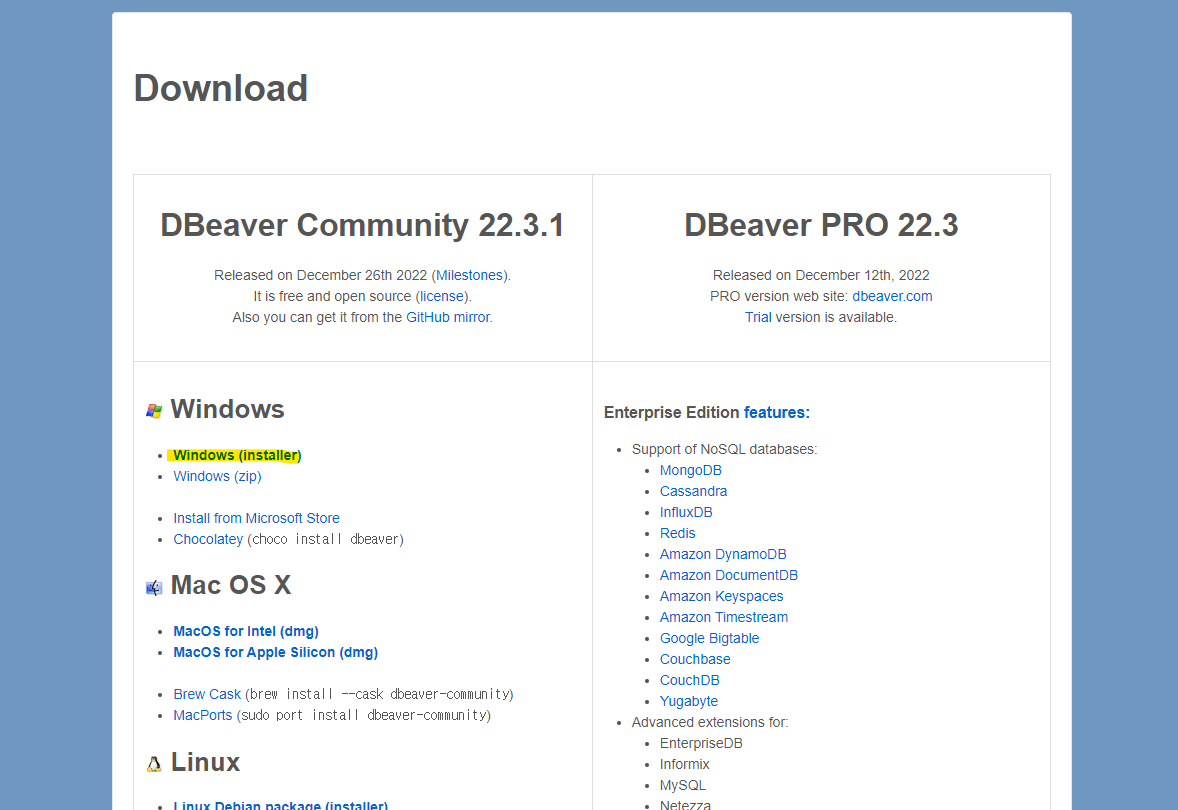Click the 'sudo port install dbeaver-community' command
The height and width of the screenshot is (810, 1178).
(364, 715)
